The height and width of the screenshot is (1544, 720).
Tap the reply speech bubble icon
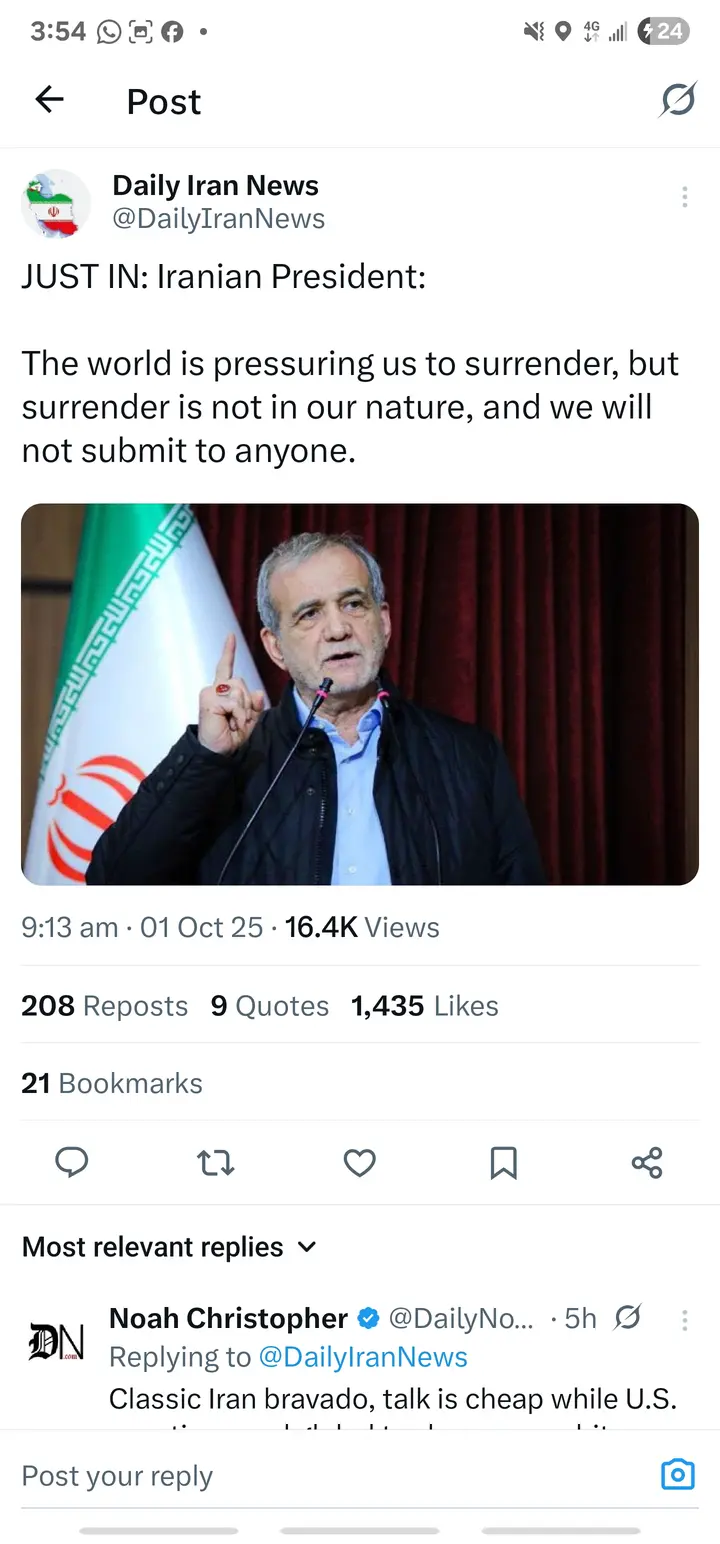(71, 1162)
